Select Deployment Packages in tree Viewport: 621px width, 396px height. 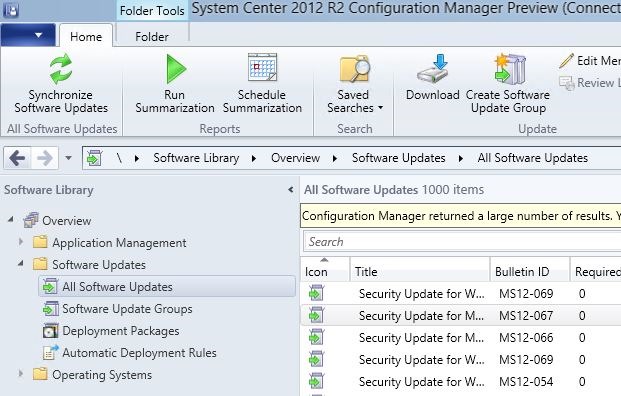(120, 331)
